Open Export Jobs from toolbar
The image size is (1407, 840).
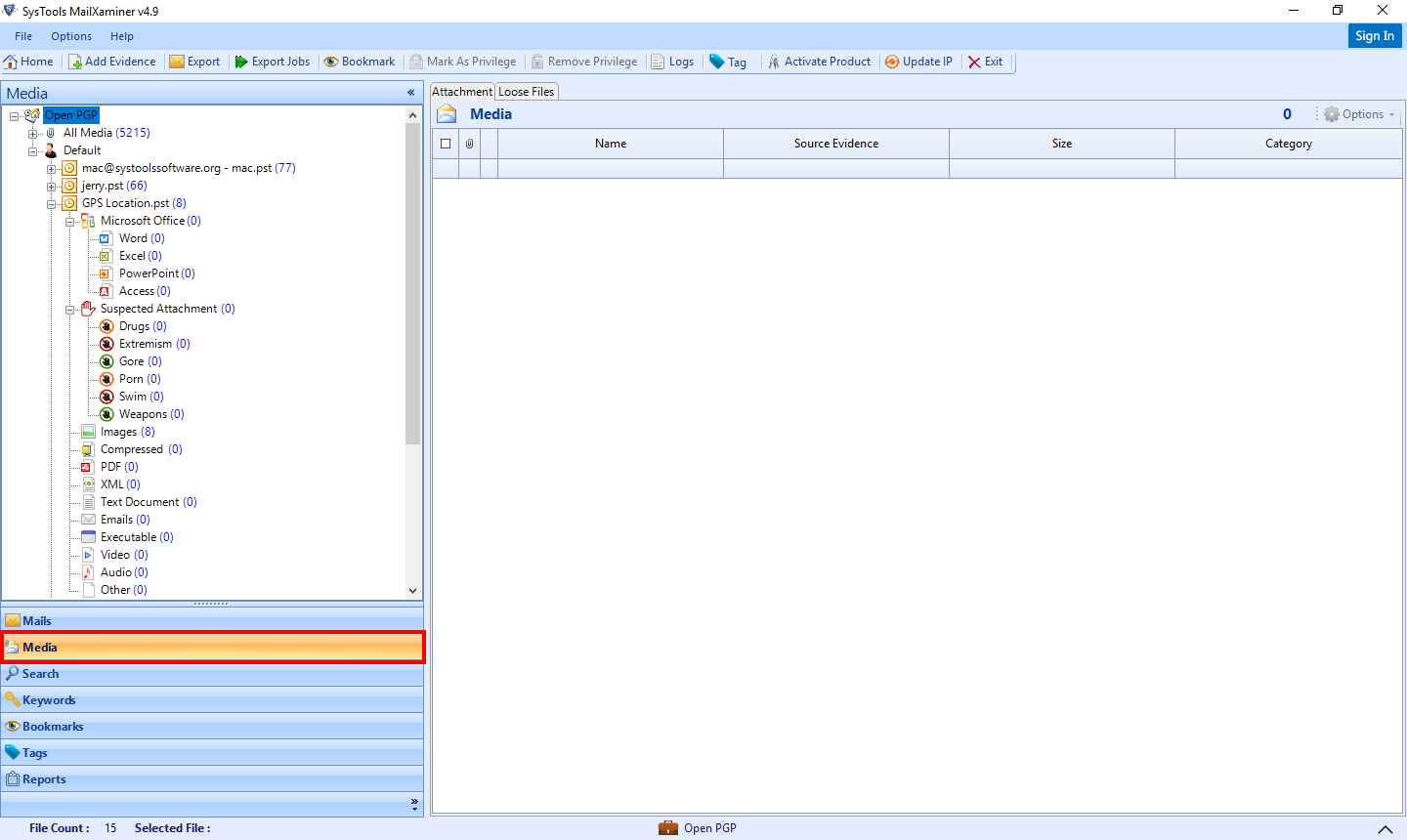(x=273, y=62)
